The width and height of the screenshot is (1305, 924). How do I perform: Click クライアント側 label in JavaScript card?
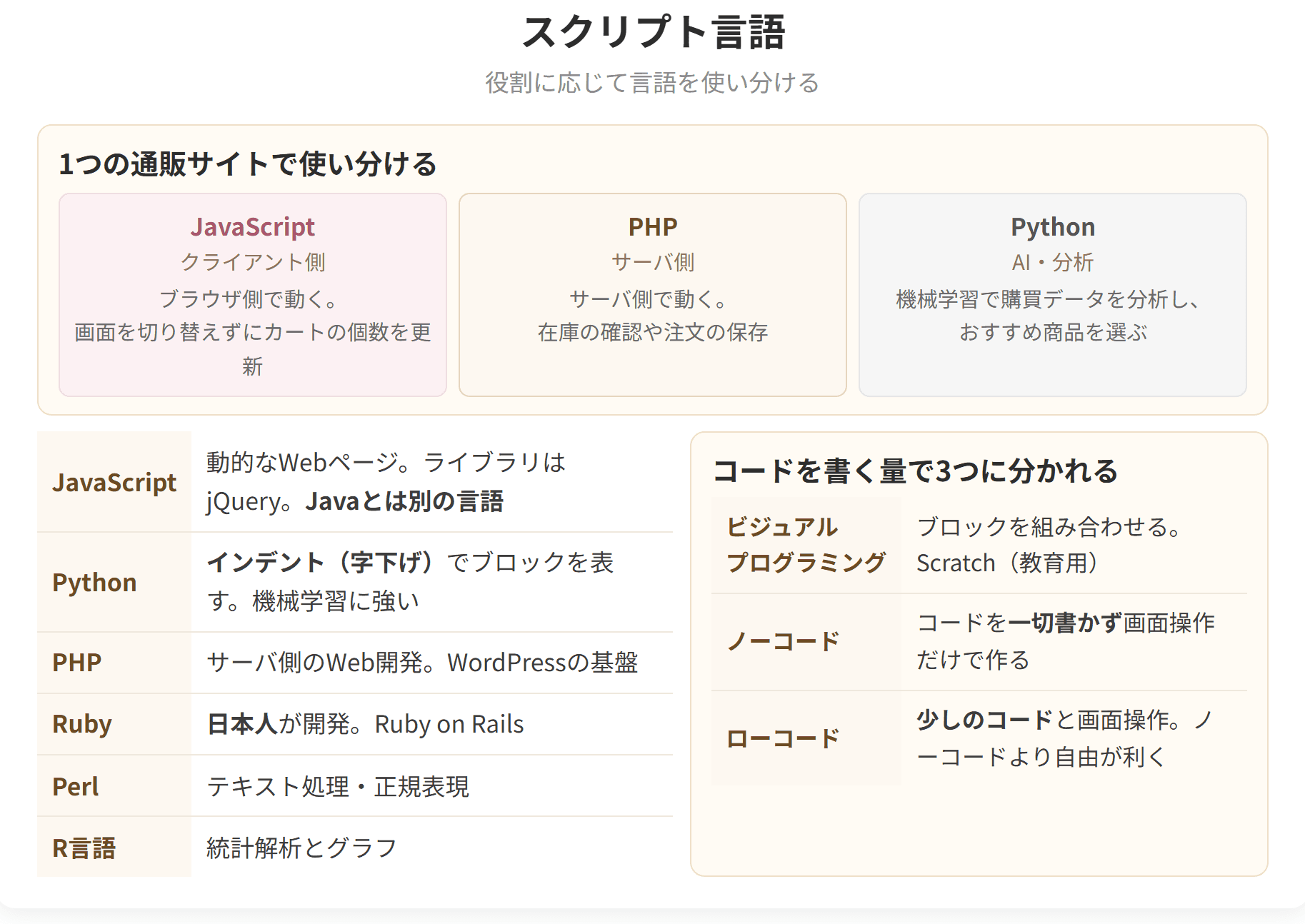[253, 262]
